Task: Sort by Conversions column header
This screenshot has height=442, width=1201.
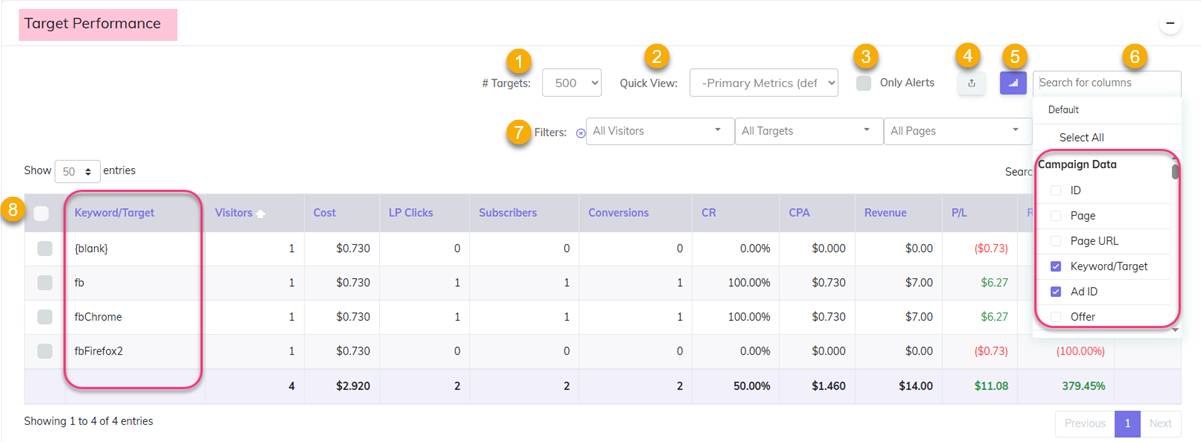Action: 618,213
